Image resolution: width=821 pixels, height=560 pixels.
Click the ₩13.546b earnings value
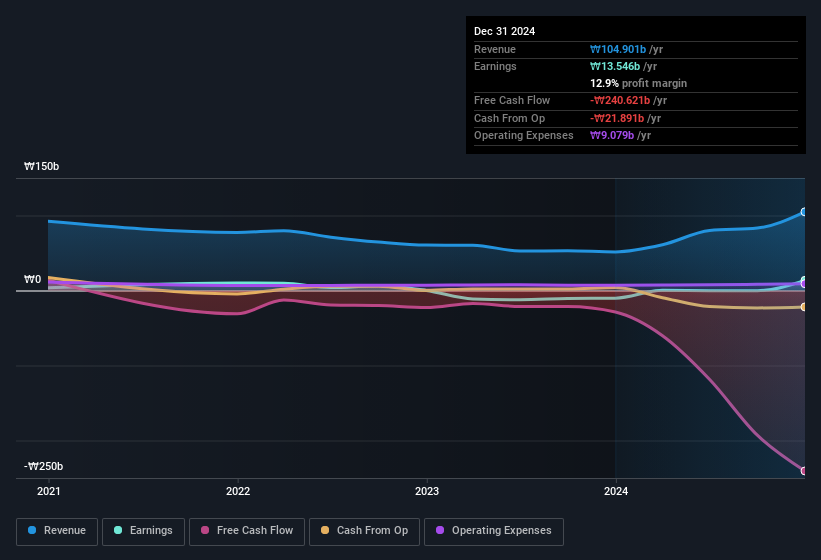click(615, 66)
